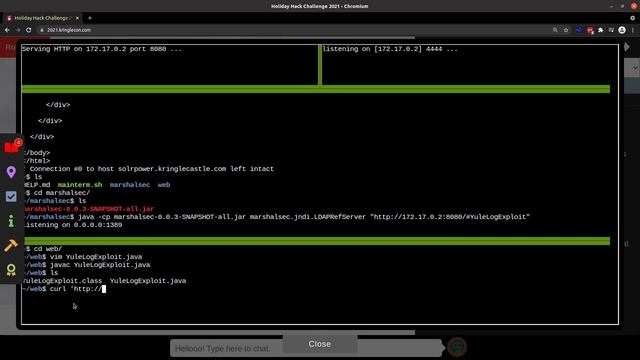
Task: Click the round icon below window controls
Action: coord(632,18)
